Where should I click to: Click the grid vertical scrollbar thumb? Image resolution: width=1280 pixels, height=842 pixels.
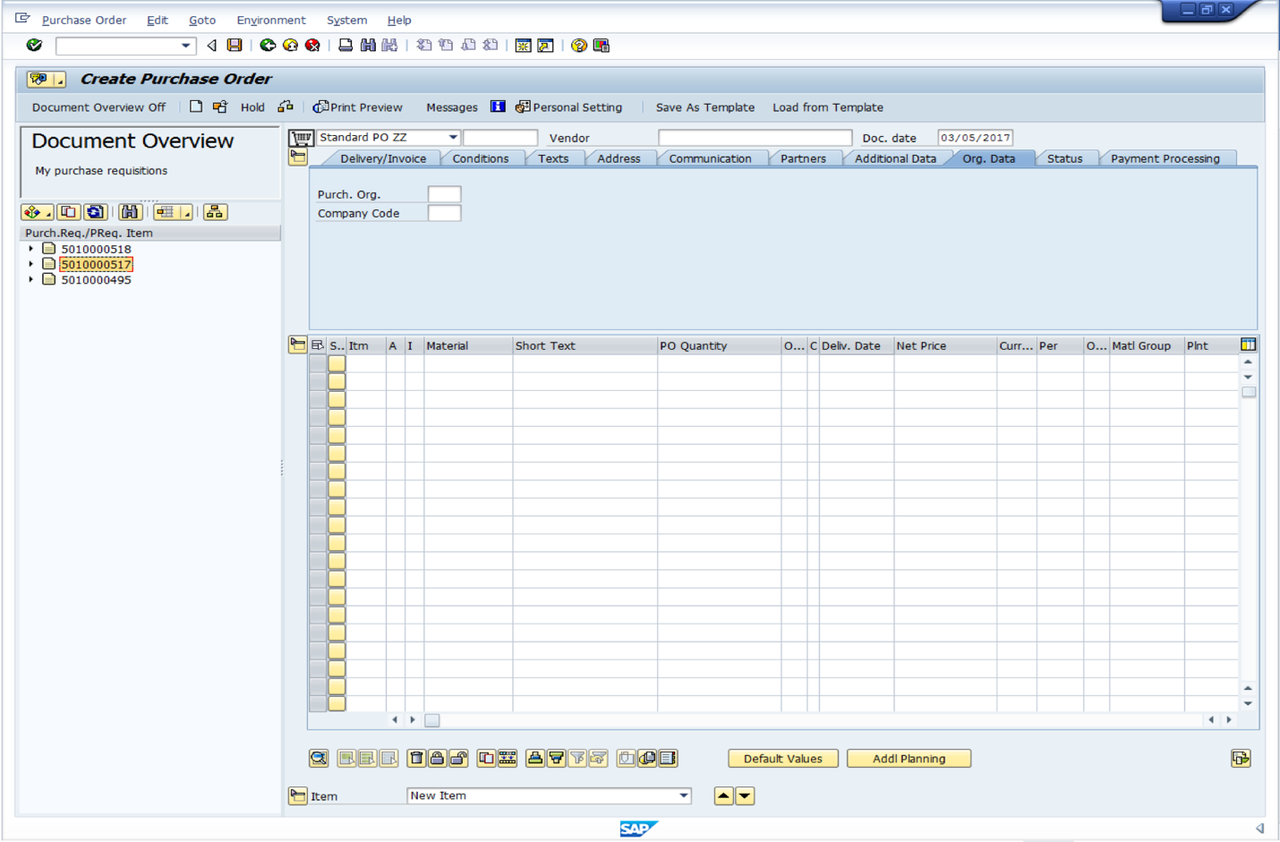[1248, 392]
